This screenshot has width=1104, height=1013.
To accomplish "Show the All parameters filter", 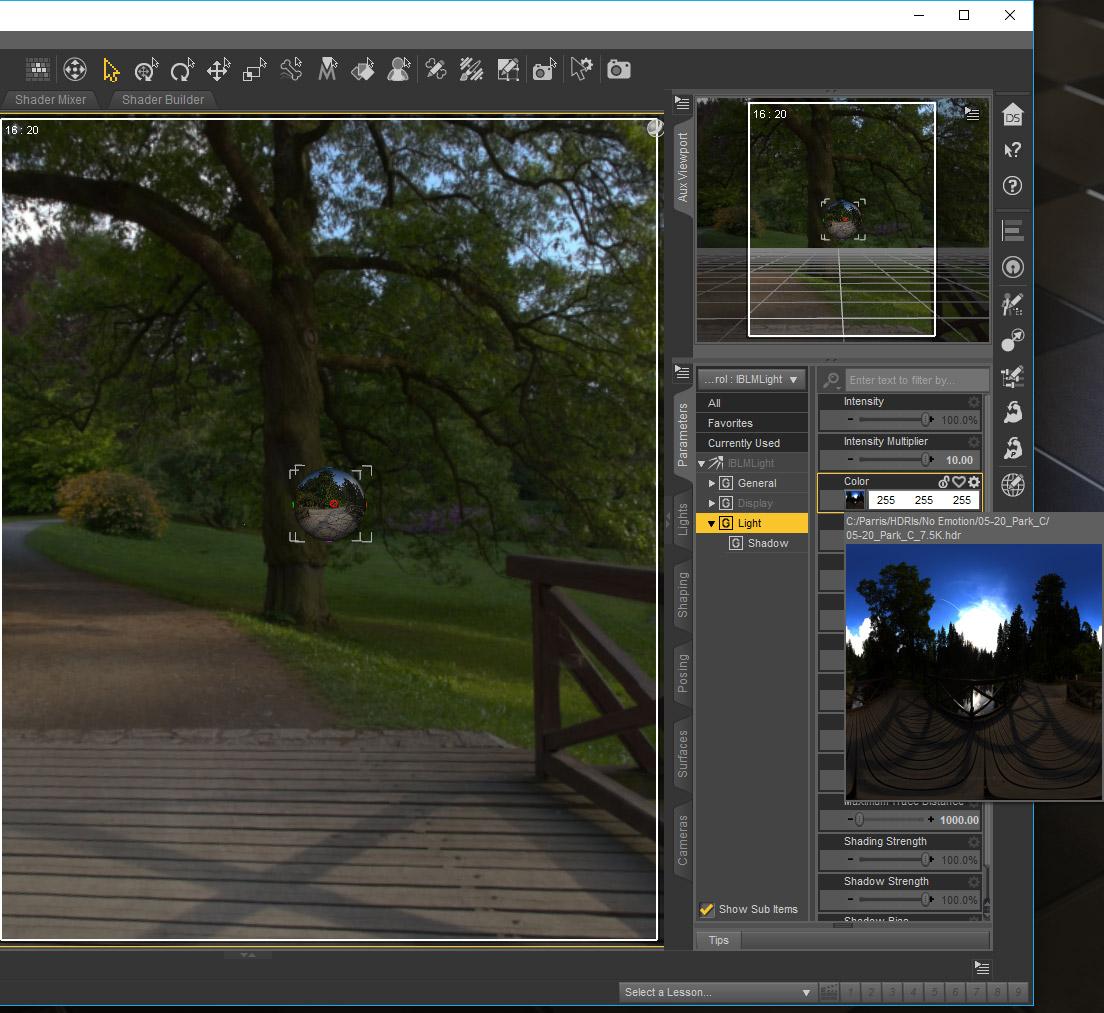I will (752, 403).
